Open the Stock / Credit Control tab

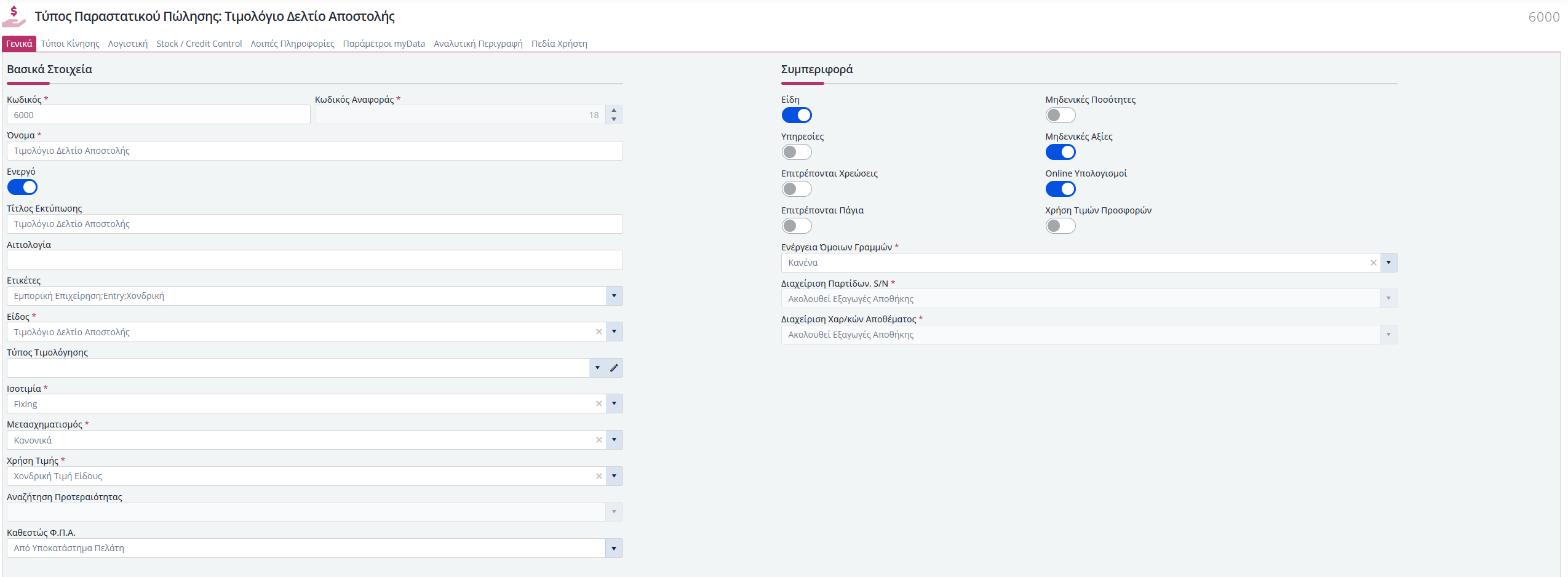[199, 44]
